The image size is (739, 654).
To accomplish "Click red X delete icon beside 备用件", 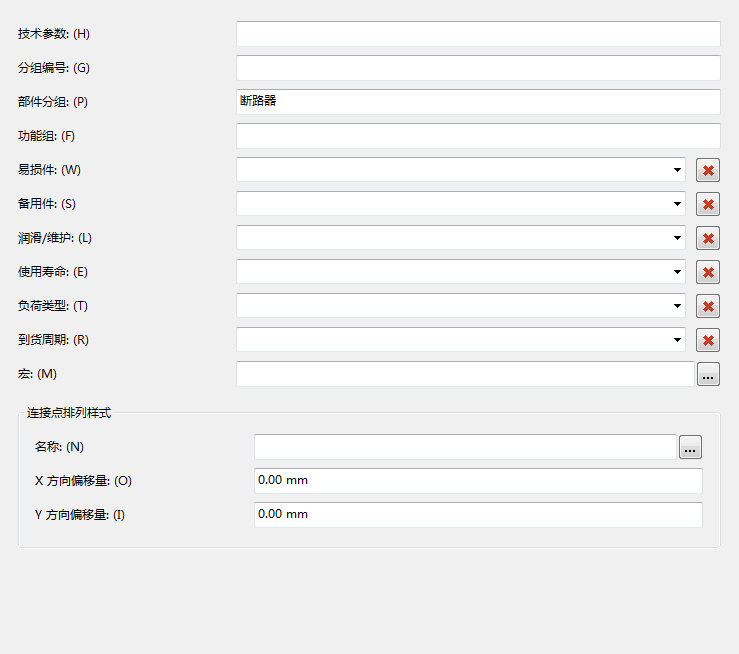I will 708,204.
